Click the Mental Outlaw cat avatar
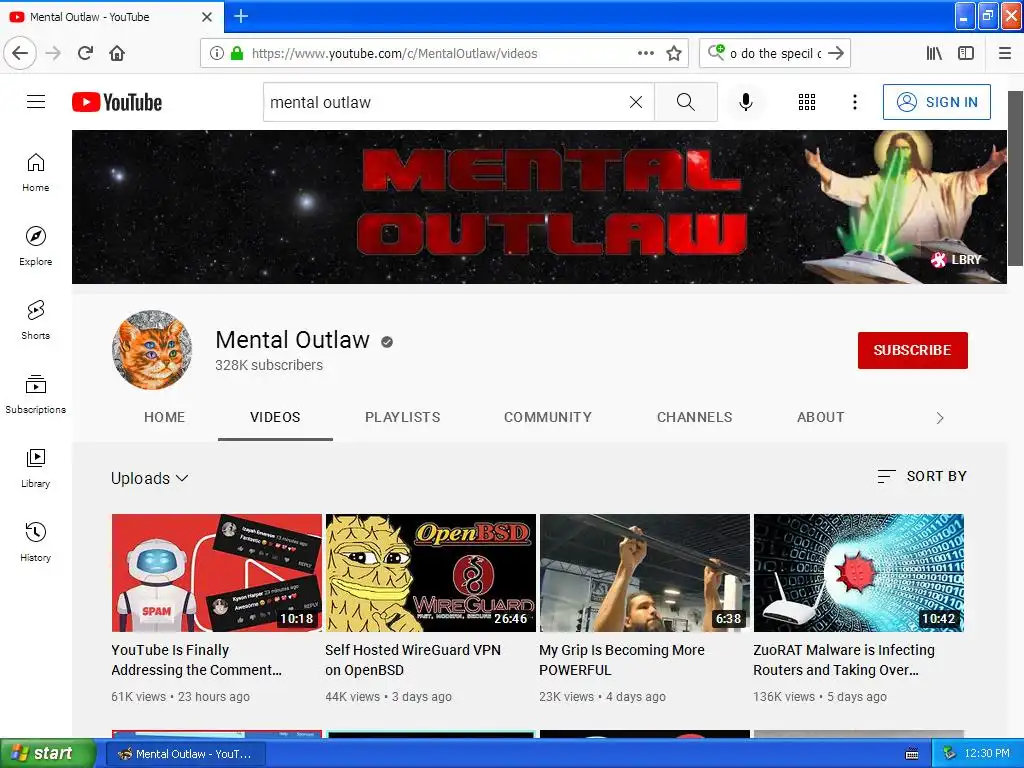The height and width of the screenshot is (768, 1024). (x=152, y=350)
